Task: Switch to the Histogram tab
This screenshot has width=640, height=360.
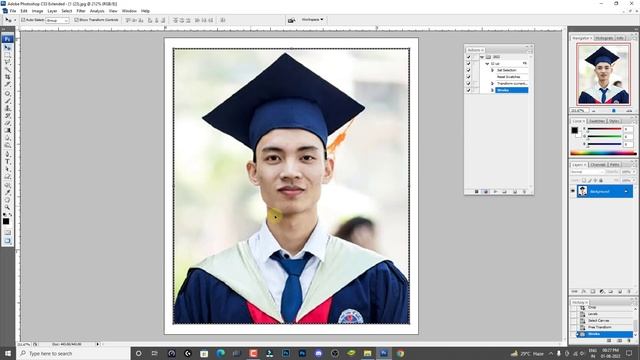Action: click(x=604, y=38)
